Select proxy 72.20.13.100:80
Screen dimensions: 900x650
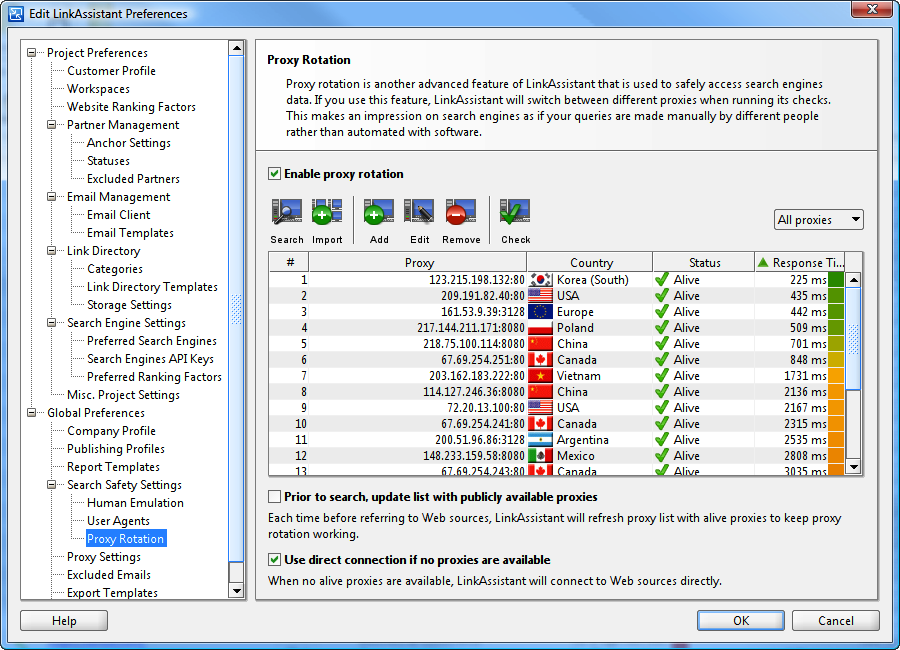(x=557, y=408)
